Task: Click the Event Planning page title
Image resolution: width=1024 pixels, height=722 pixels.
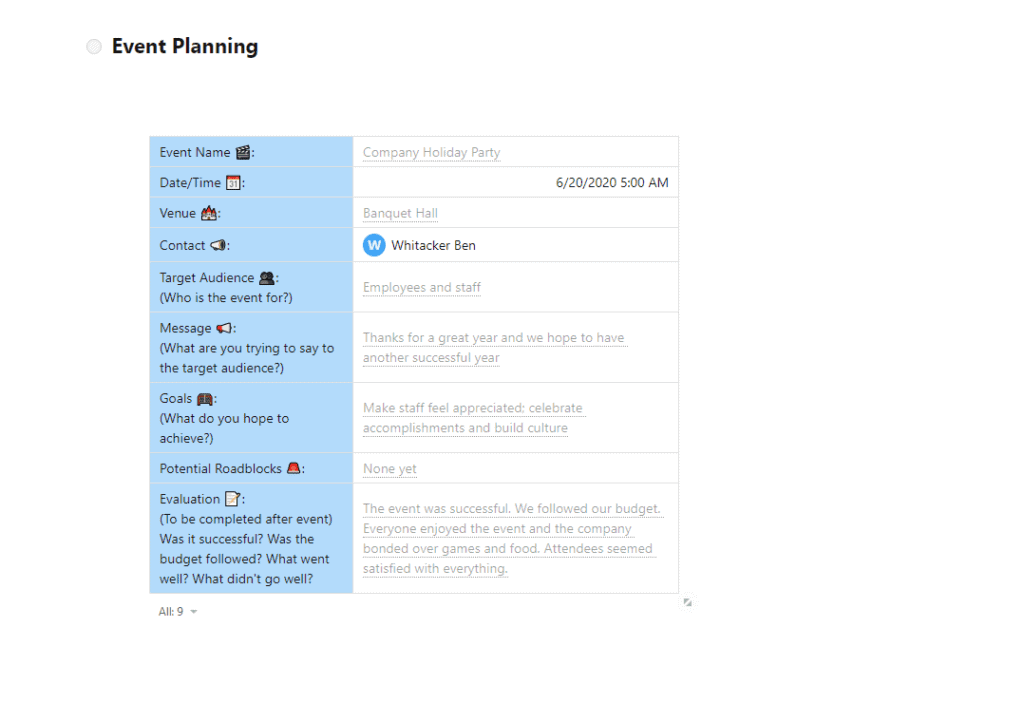Action: 185,47
